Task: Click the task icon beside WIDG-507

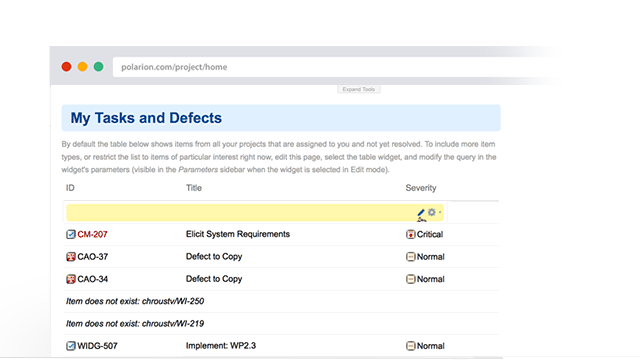Action: [71, 346]
